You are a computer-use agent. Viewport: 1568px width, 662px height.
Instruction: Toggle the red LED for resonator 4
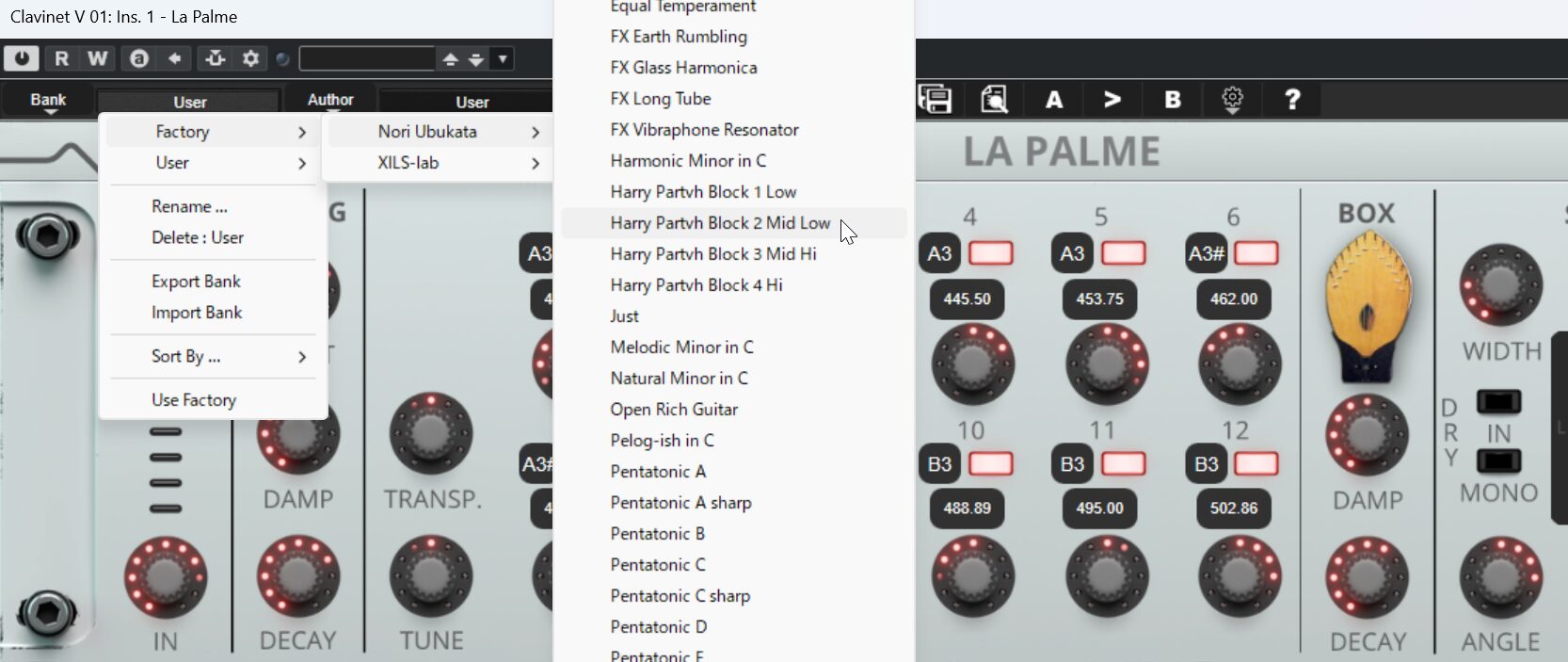990,253
